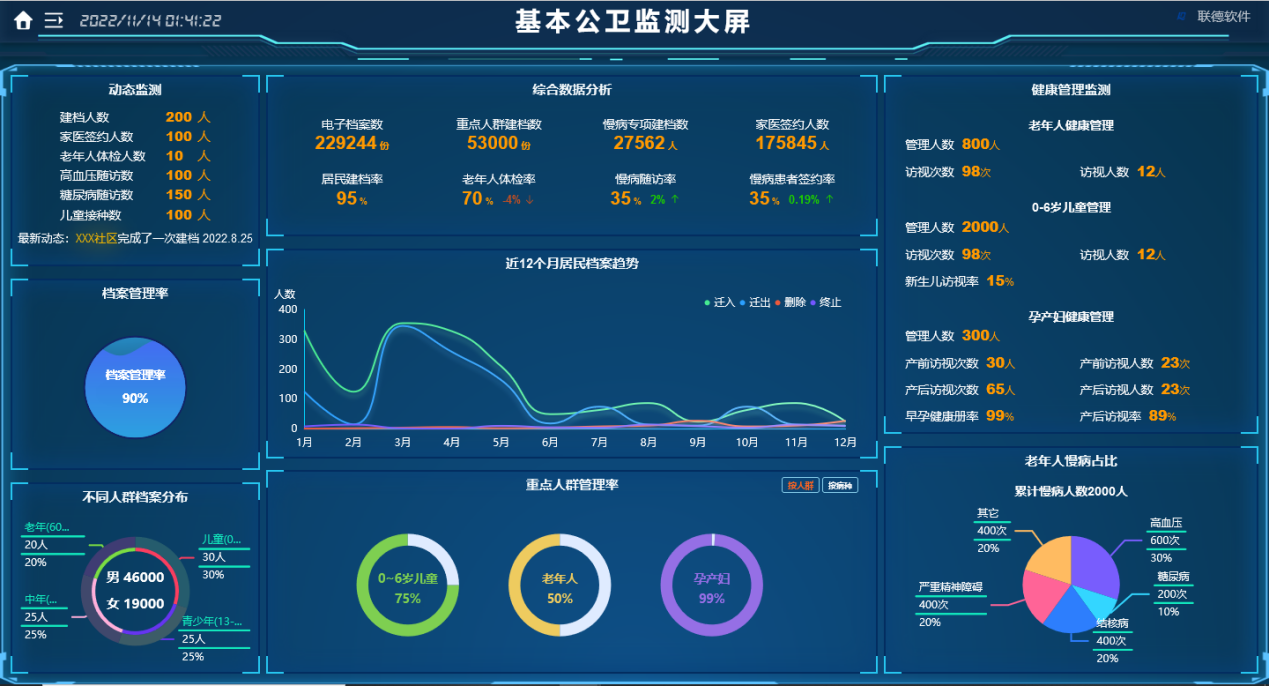Image resolution: width=1269 pixels, height=686 pixels.
Task: Click the 联德软件 text in header
Action: click(x=1223, y=17)
